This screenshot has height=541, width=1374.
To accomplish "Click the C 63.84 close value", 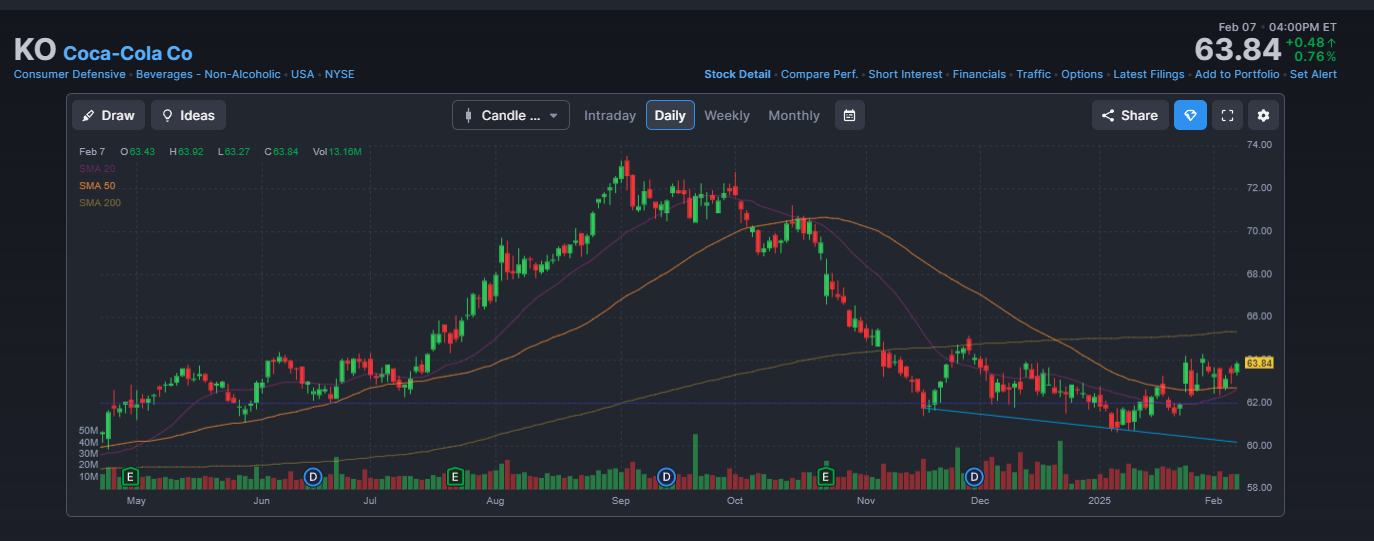I will coord(282,151).
